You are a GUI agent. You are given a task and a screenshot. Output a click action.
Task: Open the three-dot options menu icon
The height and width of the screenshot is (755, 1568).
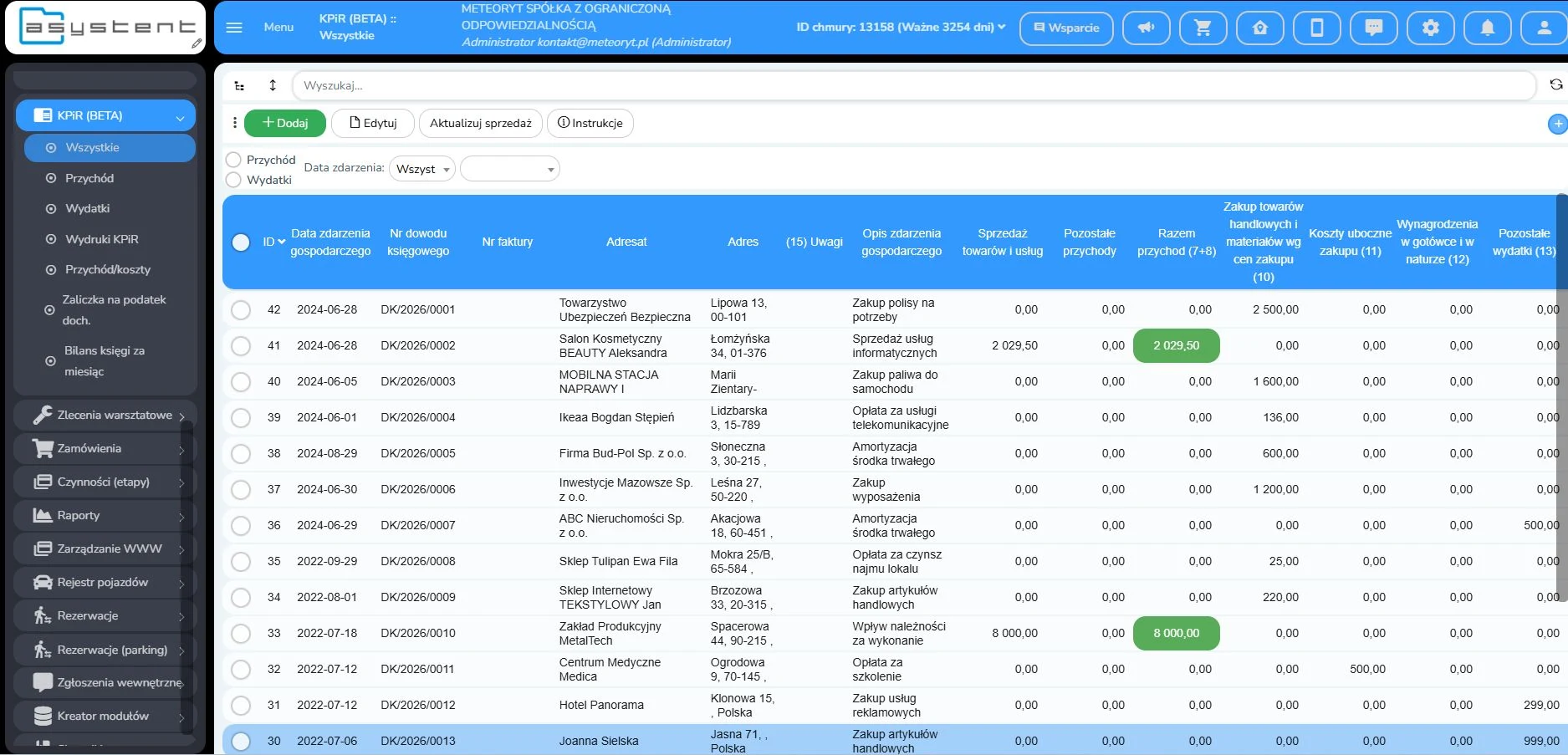click(234, 123)
